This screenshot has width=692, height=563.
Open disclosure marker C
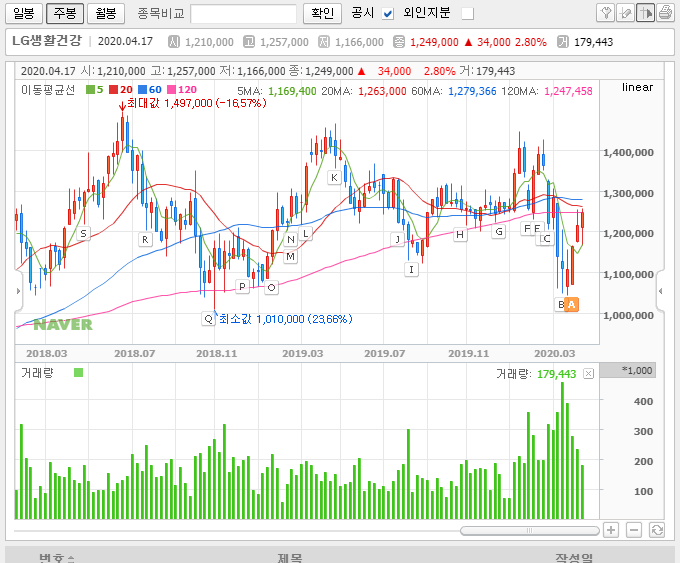tap(547, 239)
